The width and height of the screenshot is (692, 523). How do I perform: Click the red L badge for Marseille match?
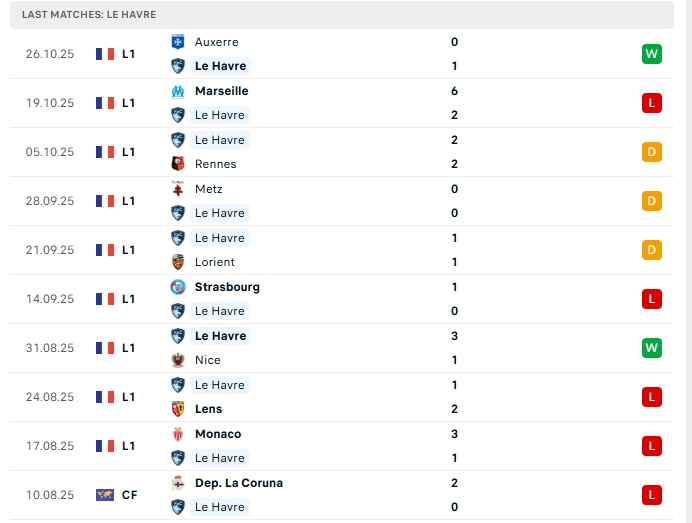(652, 103)
